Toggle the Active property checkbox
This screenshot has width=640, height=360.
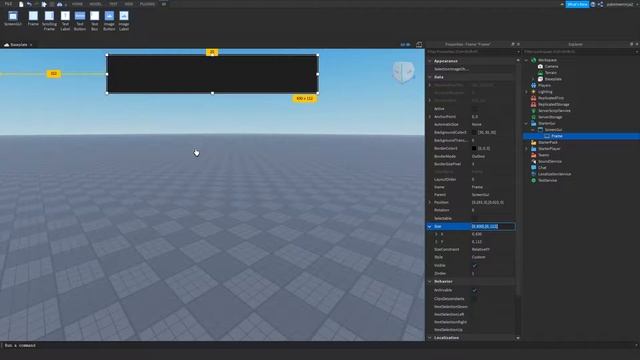click(x=474, y=109)
